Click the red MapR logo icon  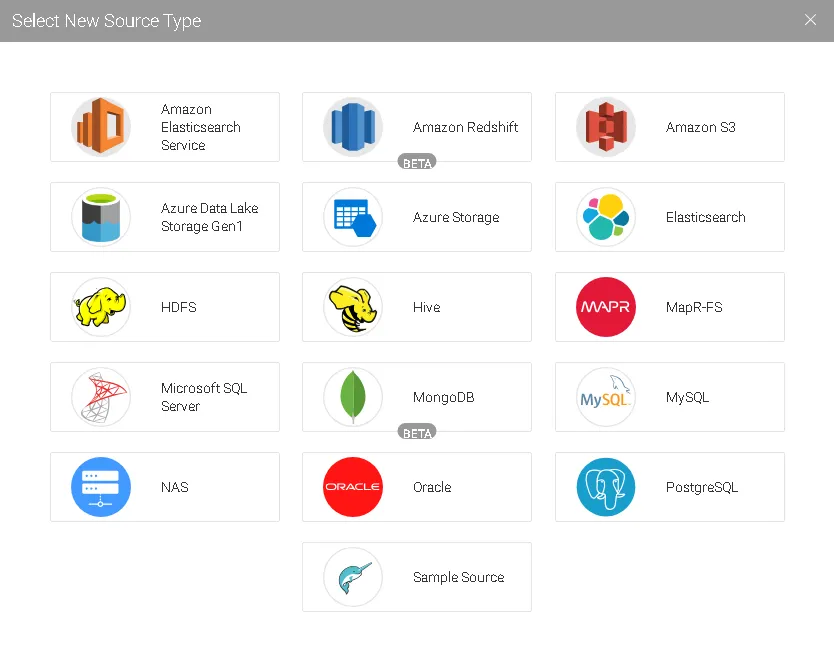click(x=606, y=307)
